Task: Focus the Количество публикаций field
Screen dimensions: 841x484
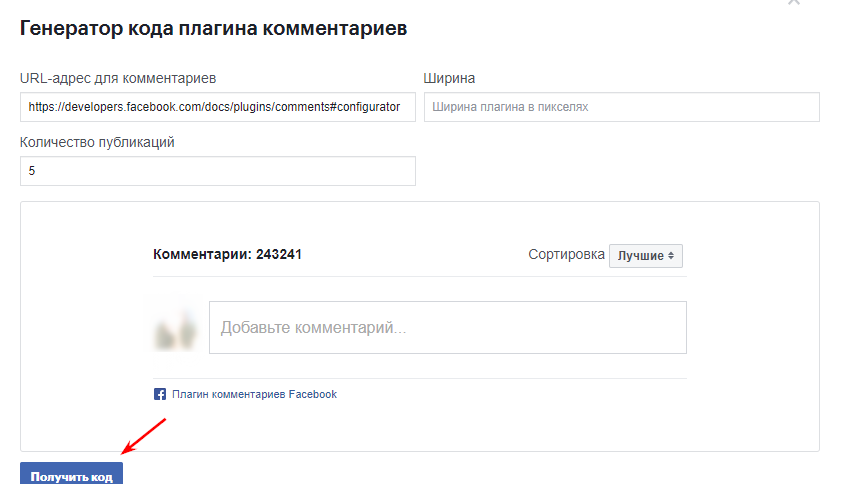Action: click(x=218, y=171)
